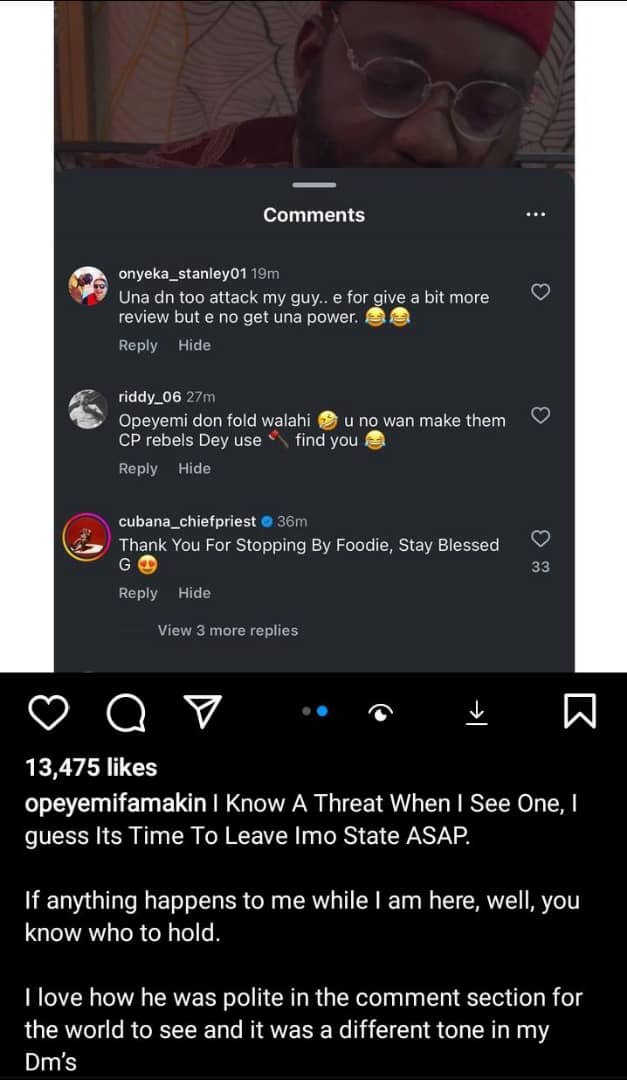The width and height of the screenshot is (627, 1080).
Task: Hide cubana_chiefpriest's comment
Action: click(x=194, y=592)
